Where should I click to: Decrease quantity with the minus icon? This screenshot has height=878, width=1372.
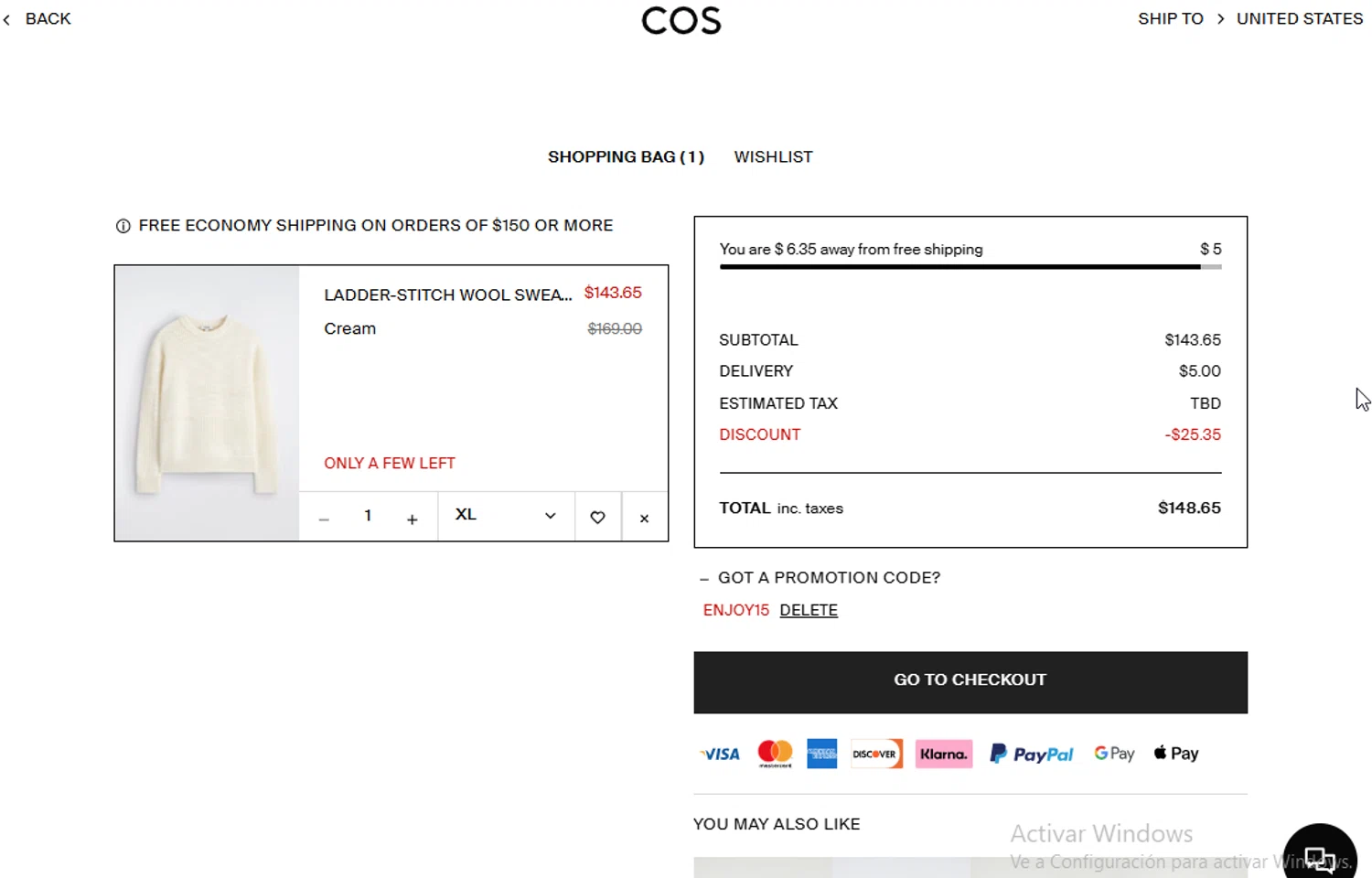click(x=324, y=519)
